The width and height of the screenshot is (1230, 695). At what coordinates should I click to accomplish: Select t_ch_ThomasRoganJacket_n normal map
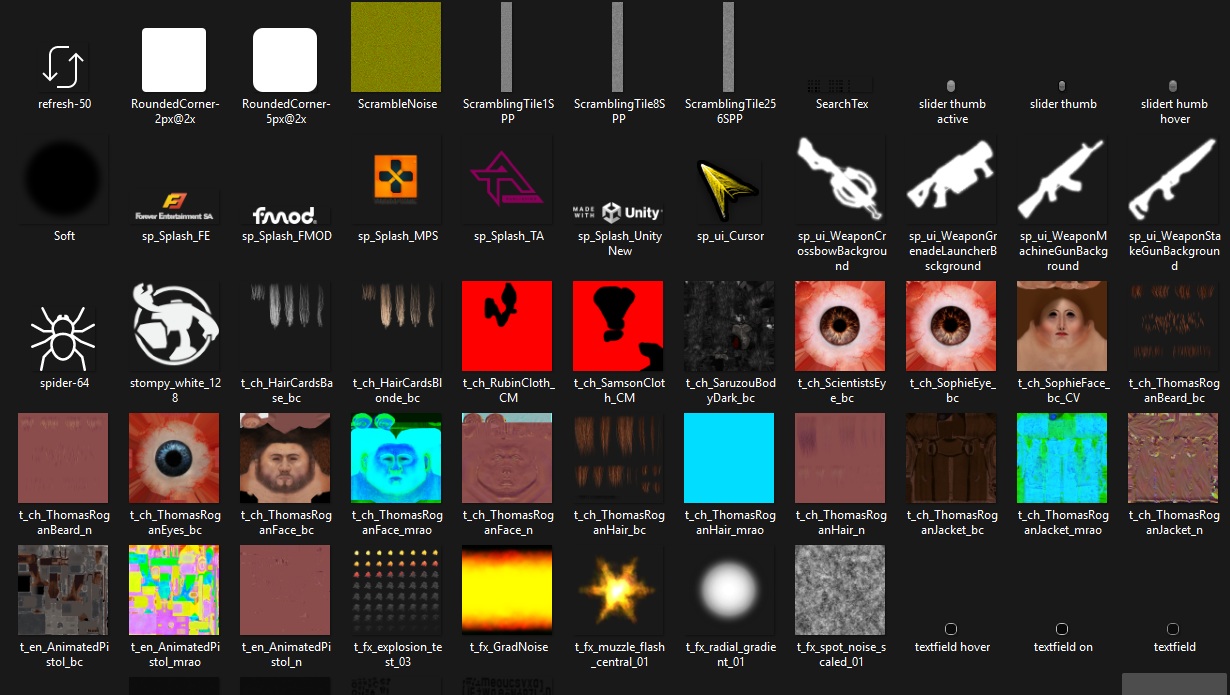coord(1173,458)
